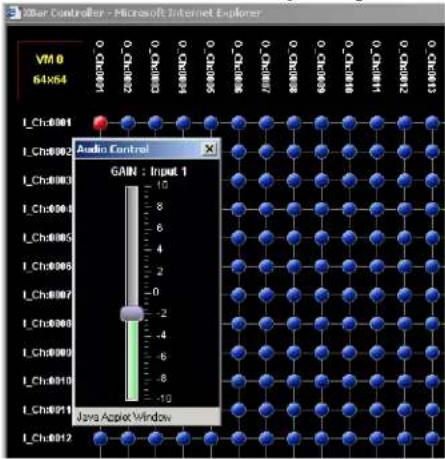
Task: Click the Audio Control dialog title bar
Action: point(147,149)
